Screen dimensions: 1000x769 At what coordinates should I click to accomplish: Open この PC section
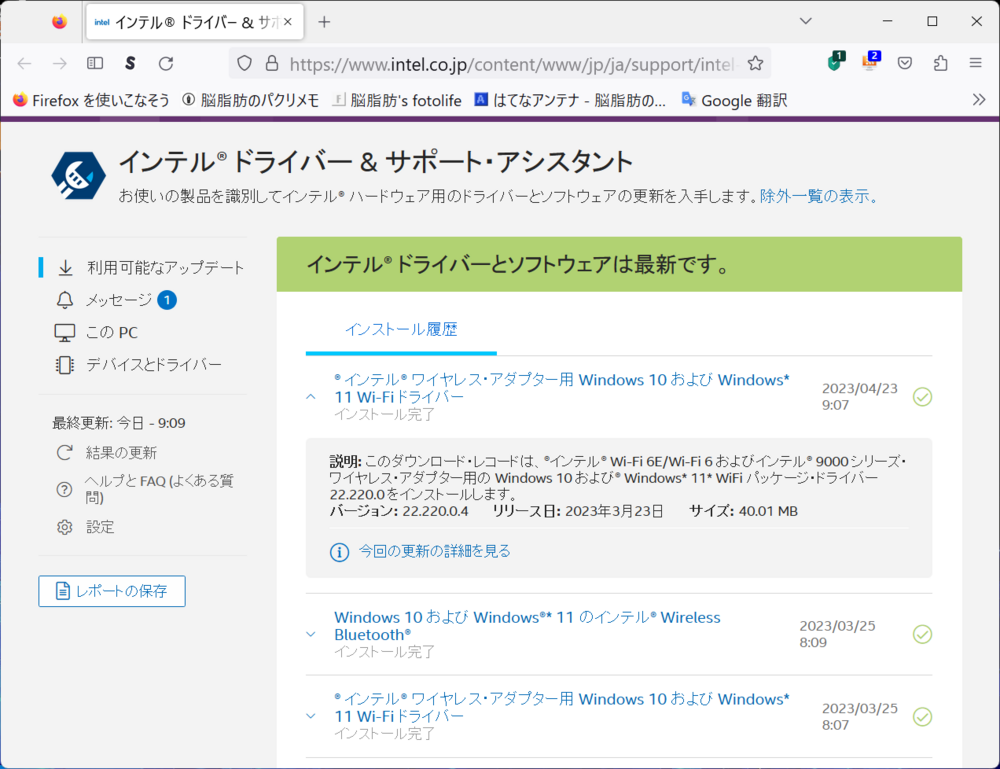coord(112,332)
